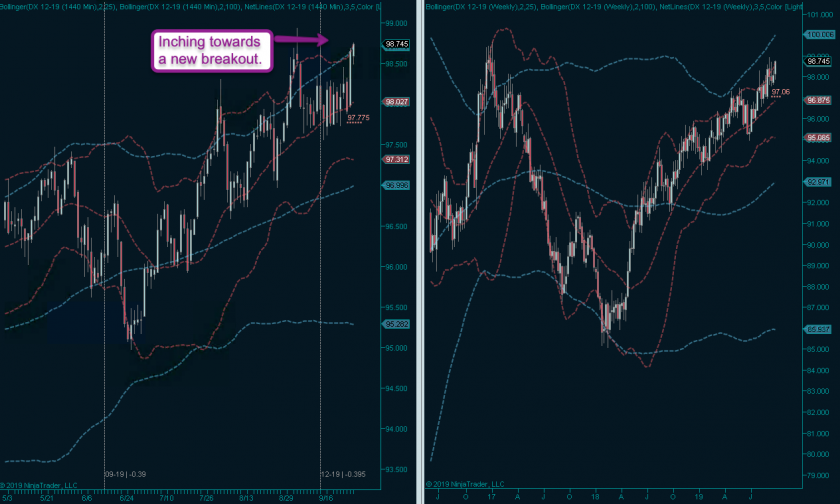Click the 85.937 weekly price marker

pos(818,329)
